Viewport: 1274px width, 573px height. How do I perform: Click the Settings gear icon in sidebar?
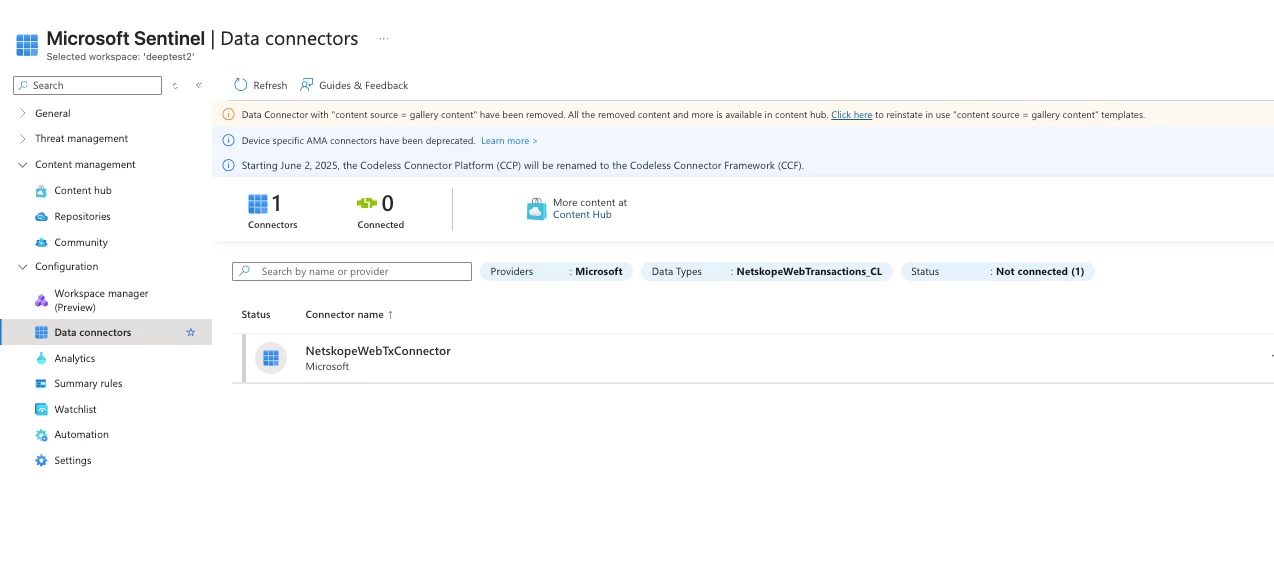41,461
